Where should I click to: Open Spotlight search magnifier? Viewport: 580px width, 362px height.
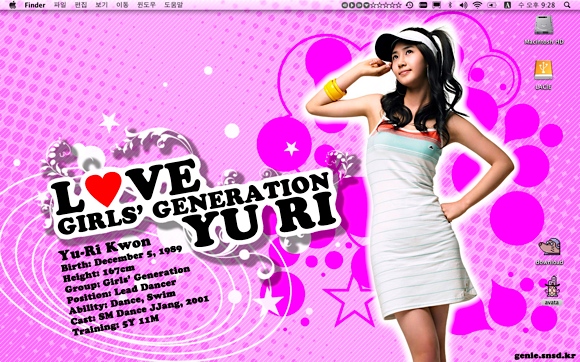point(567,5)
